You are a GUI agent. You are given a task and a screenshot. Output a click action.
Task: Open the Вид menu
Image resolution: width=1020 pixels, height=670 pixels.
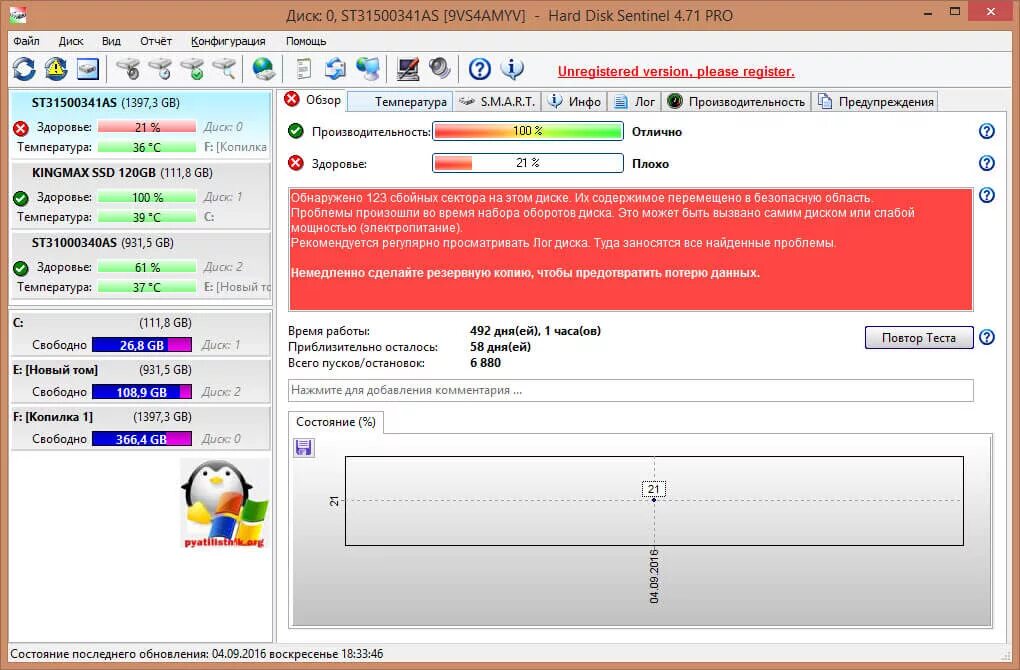[x=111, y=41]
